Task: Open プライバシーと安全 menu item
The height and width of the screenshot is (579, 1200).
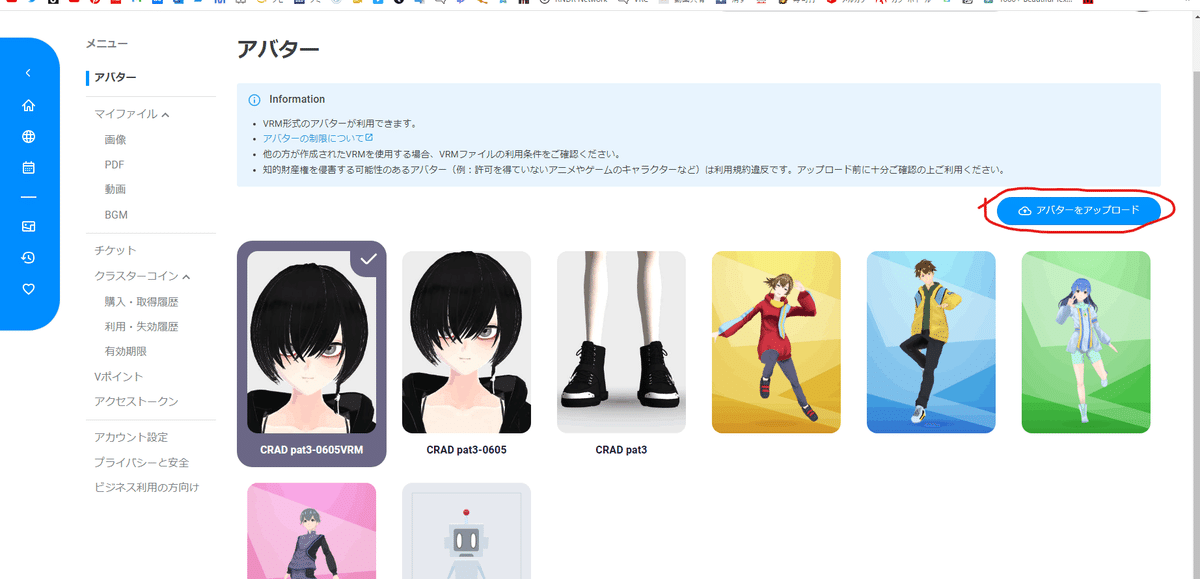Action: (x=141, y=463)
